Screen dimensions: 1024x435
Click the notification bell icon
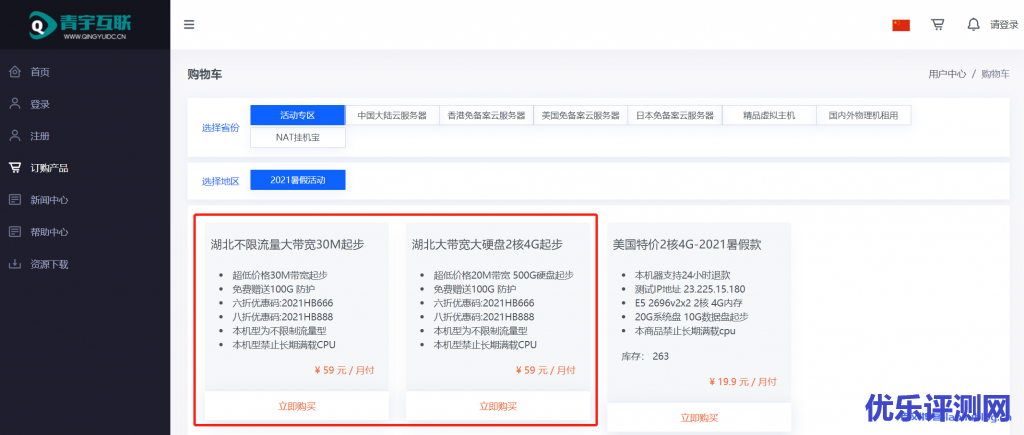coord(973,25)
